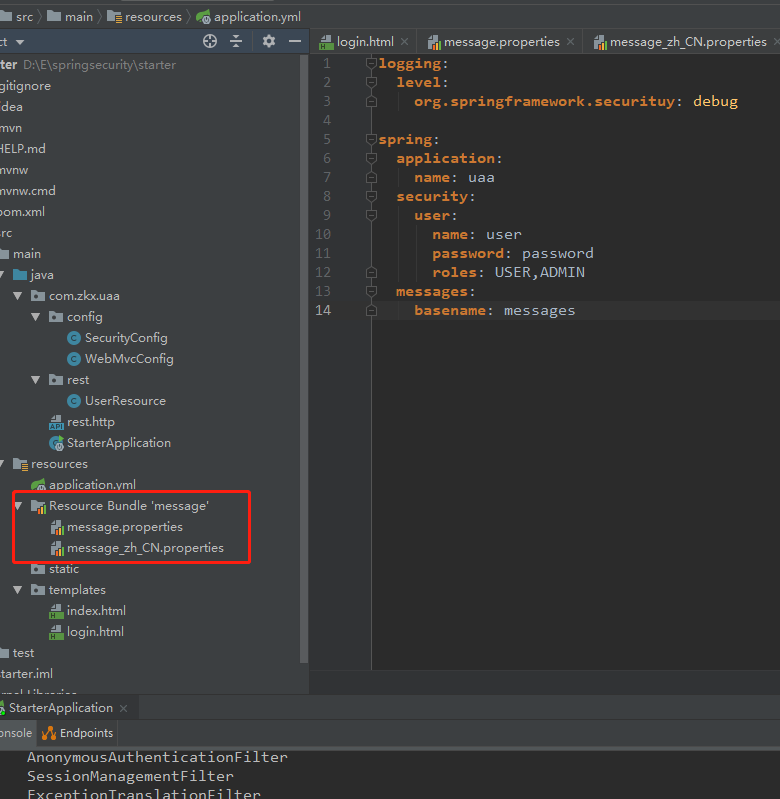The height and width of the screenshot is (799, 780).
Task: Switch to the message.properties editor tab
Action: [501, 42]
